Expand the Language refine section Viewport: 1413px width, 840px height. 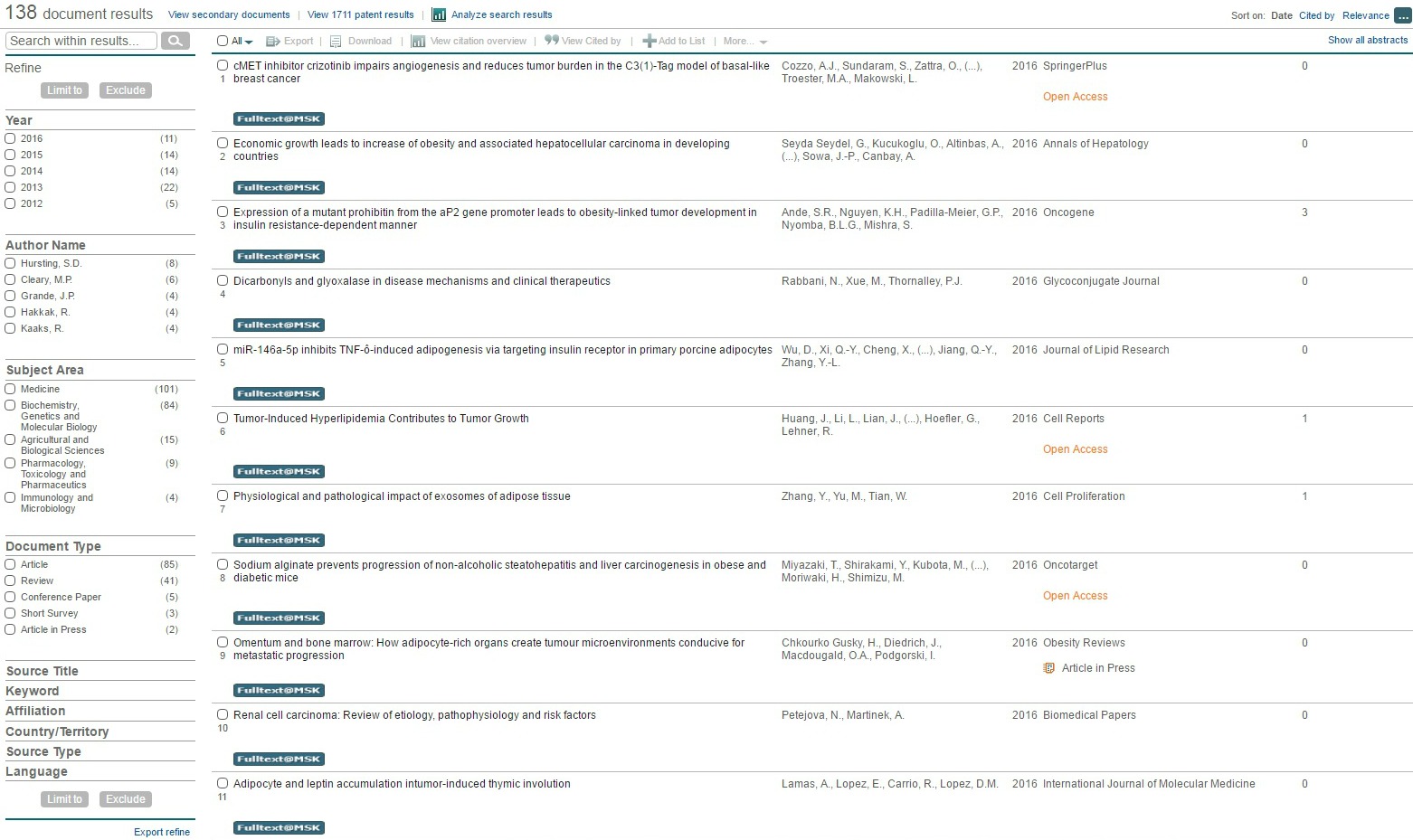(x=36, y=771)
